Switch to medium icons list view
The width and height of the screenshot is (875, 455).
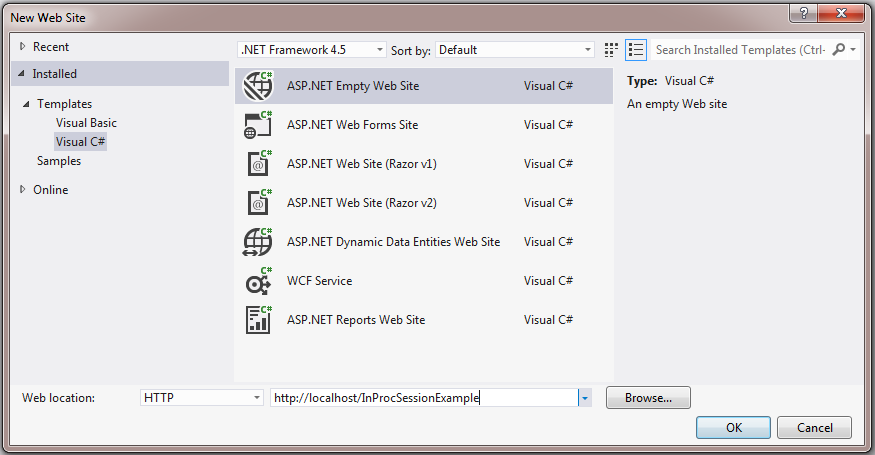(x=637, y=50)
